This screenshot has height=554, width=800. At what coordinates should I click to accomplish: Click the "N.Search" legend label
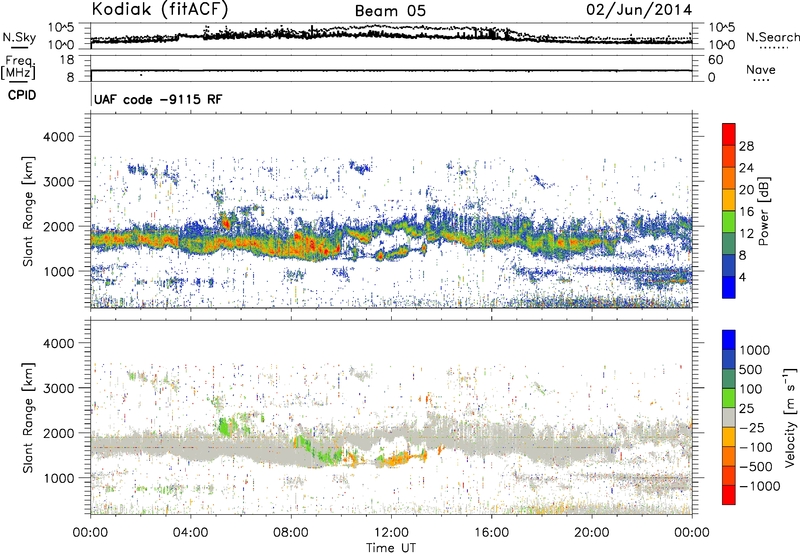tap(772, 37)
